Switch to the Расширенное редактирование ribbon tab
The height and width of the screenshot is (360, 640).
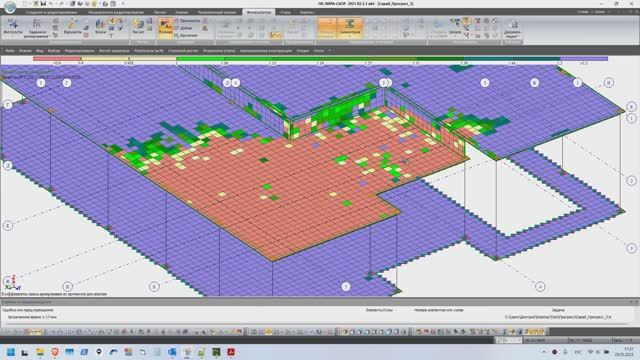tap(116, 12)
